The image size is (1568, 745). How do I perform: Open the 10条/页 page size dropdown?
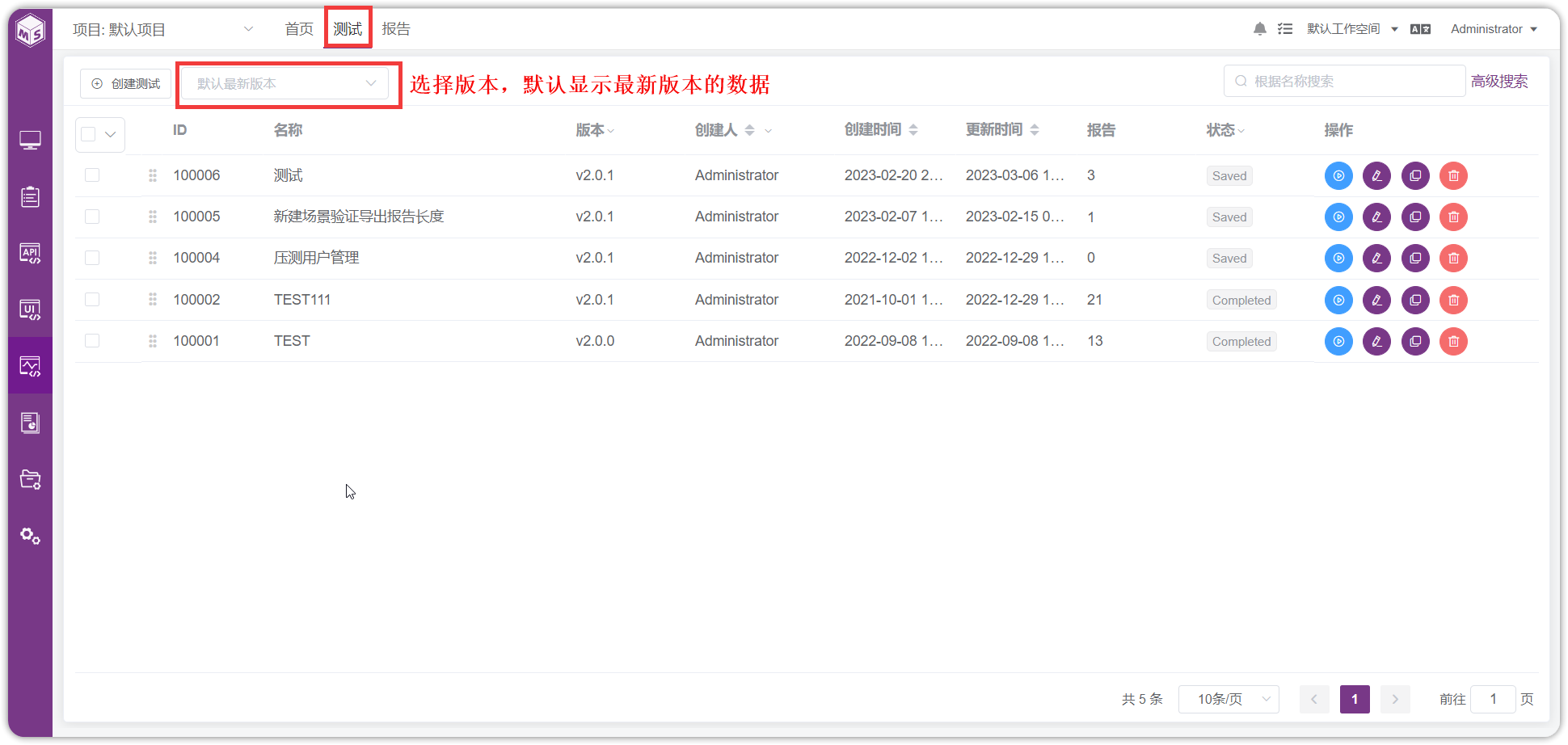point(1229,699)
